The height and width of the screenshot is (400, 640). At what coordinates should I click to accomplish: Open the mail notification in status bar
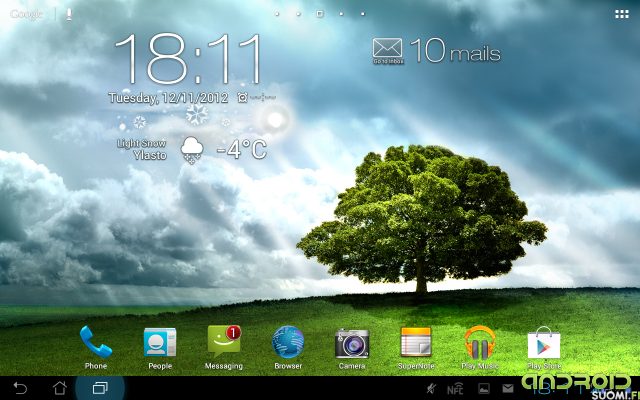[508, 388]
